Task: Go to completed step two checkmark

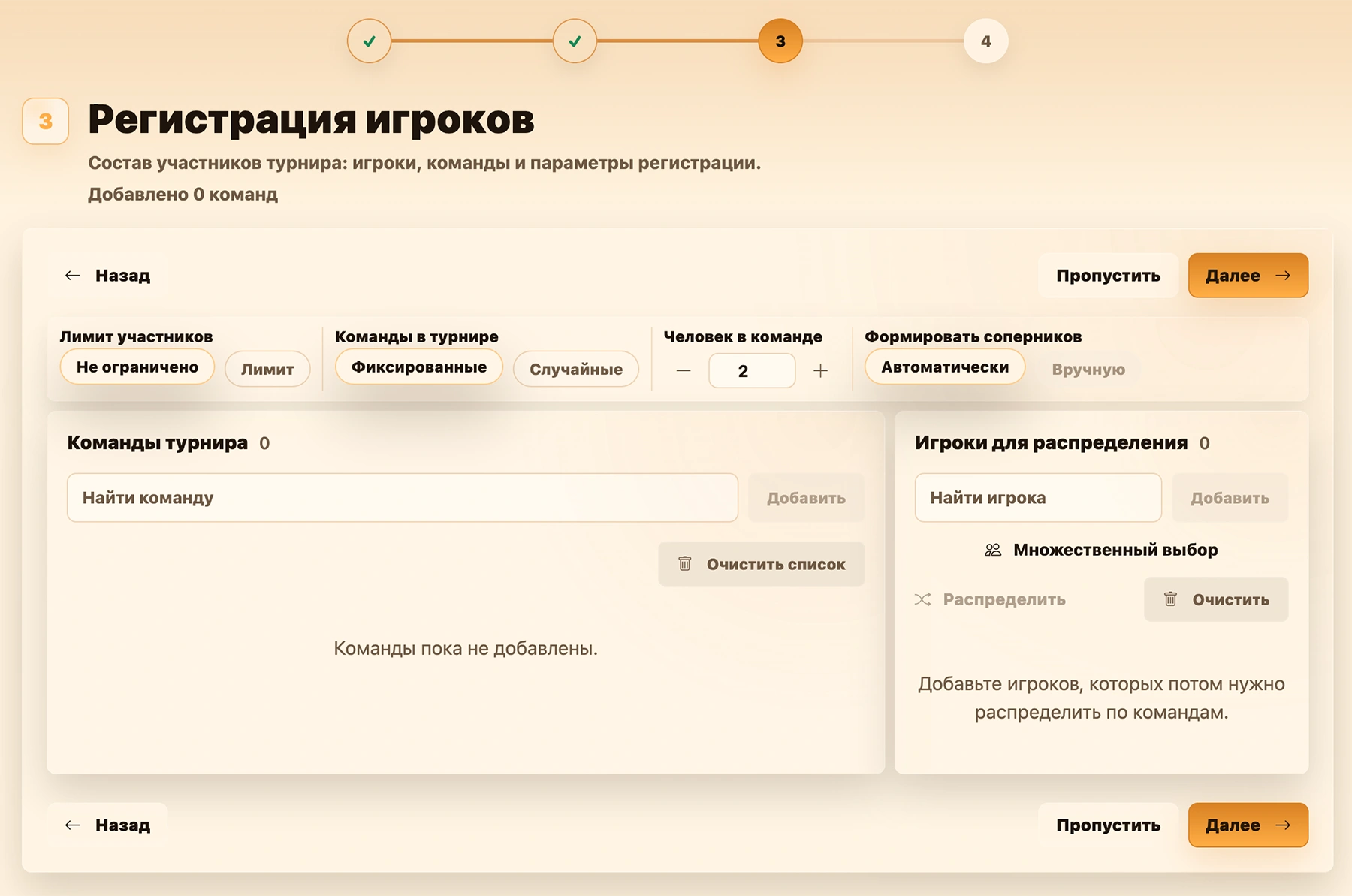Action: (x=575, y=41)
